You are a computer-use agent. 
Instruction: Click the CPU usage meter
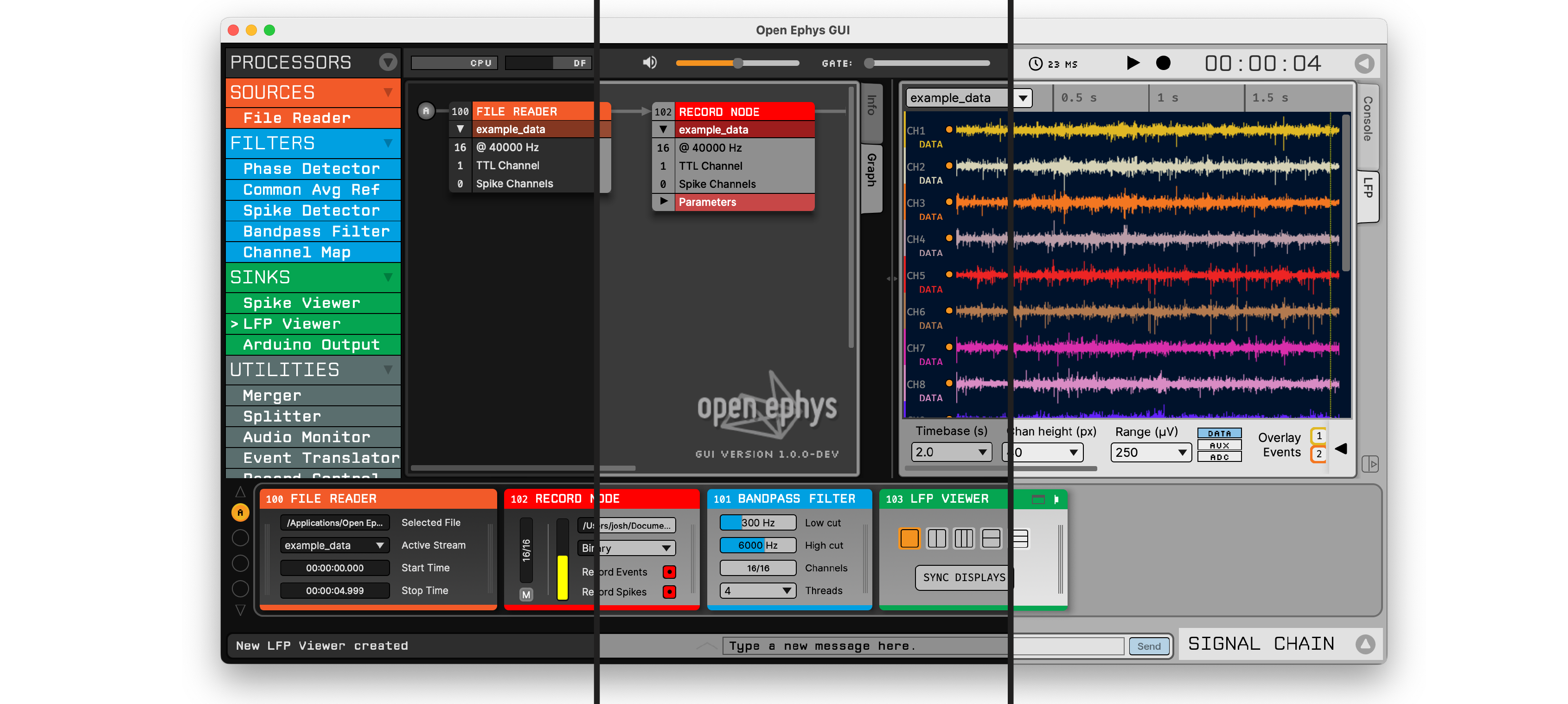[x=454, y=63]
